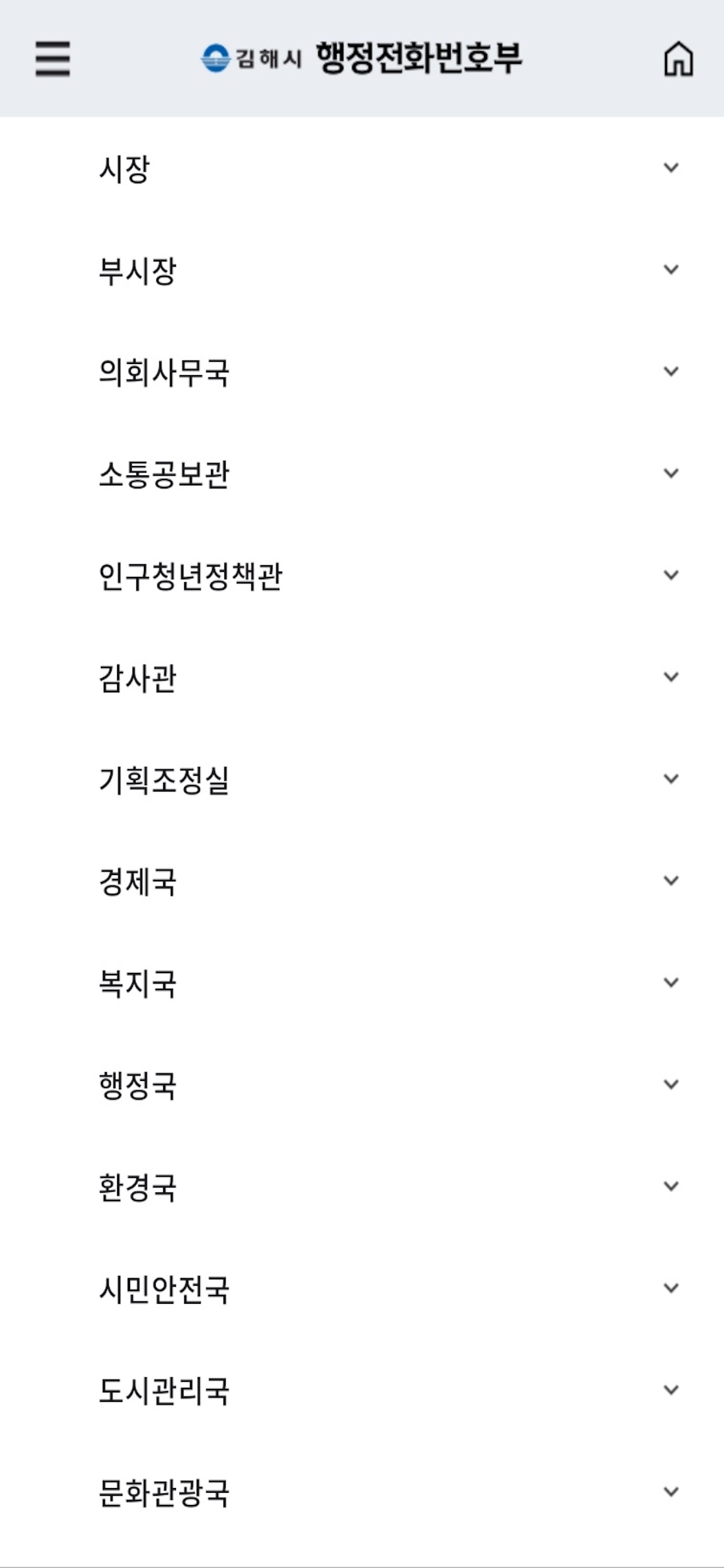
Task: Expand chevron beside 소통공보관
Action: coord(671,473)
